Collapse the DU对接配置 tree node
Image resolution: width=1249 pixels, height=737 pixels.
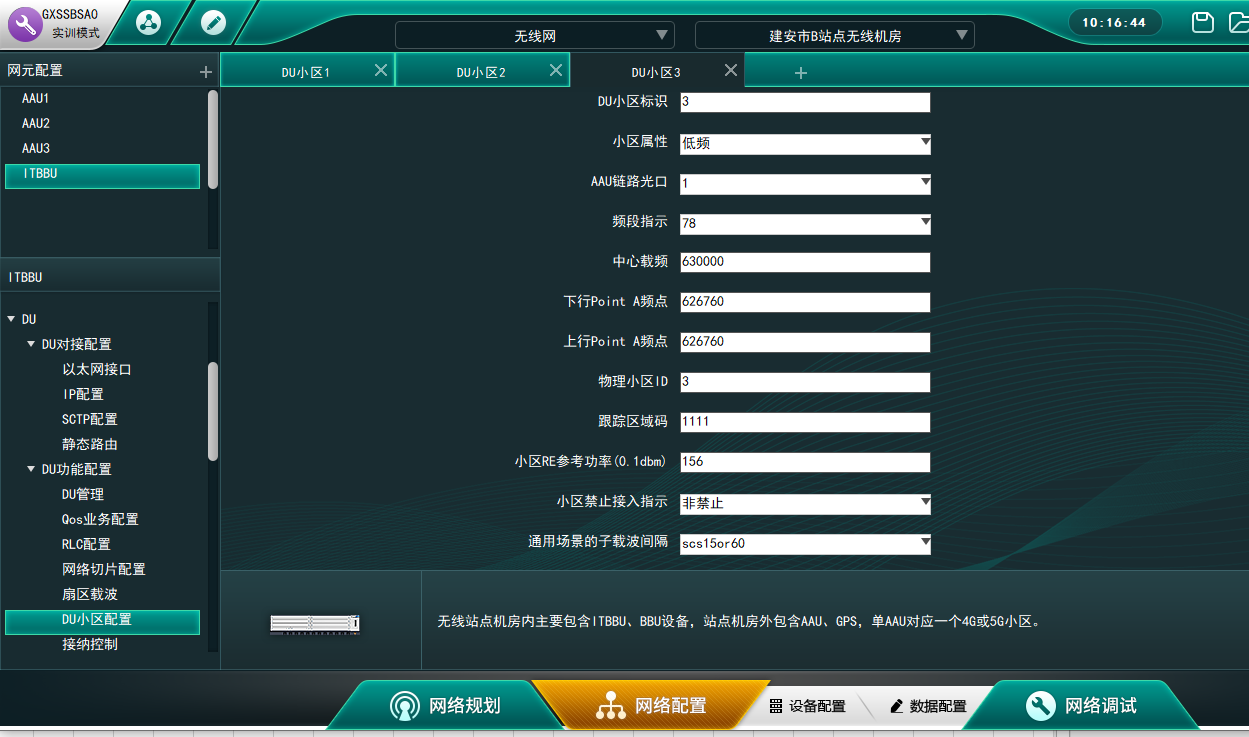[x=31, y=344]
